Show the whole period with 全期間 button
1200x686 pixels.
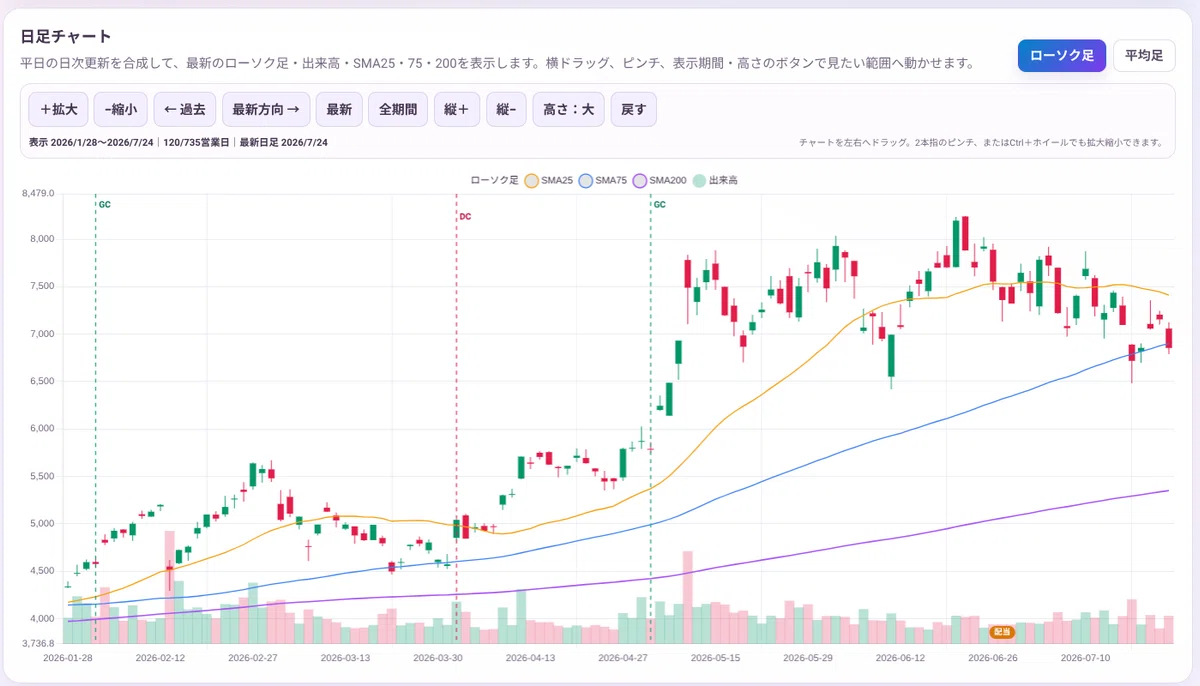click(398, 109)
